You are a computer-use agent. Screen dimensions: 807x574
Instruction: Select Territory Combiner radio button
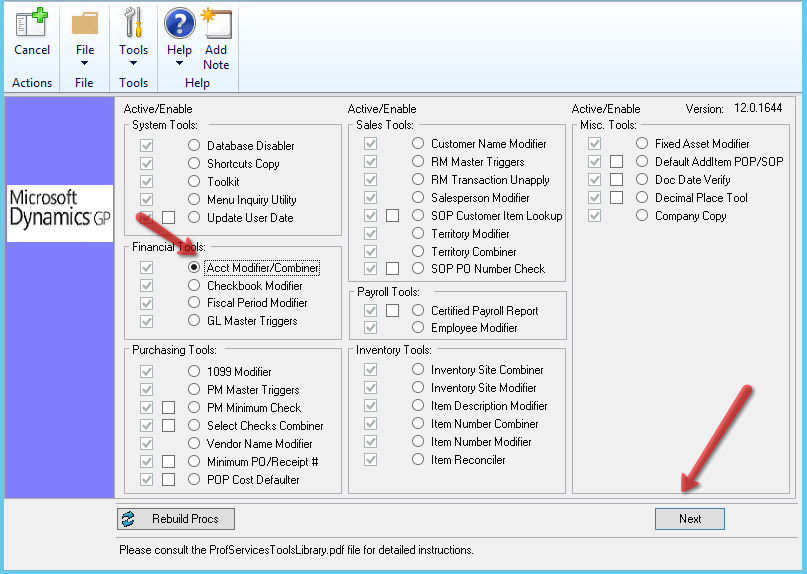pos(418,251)
